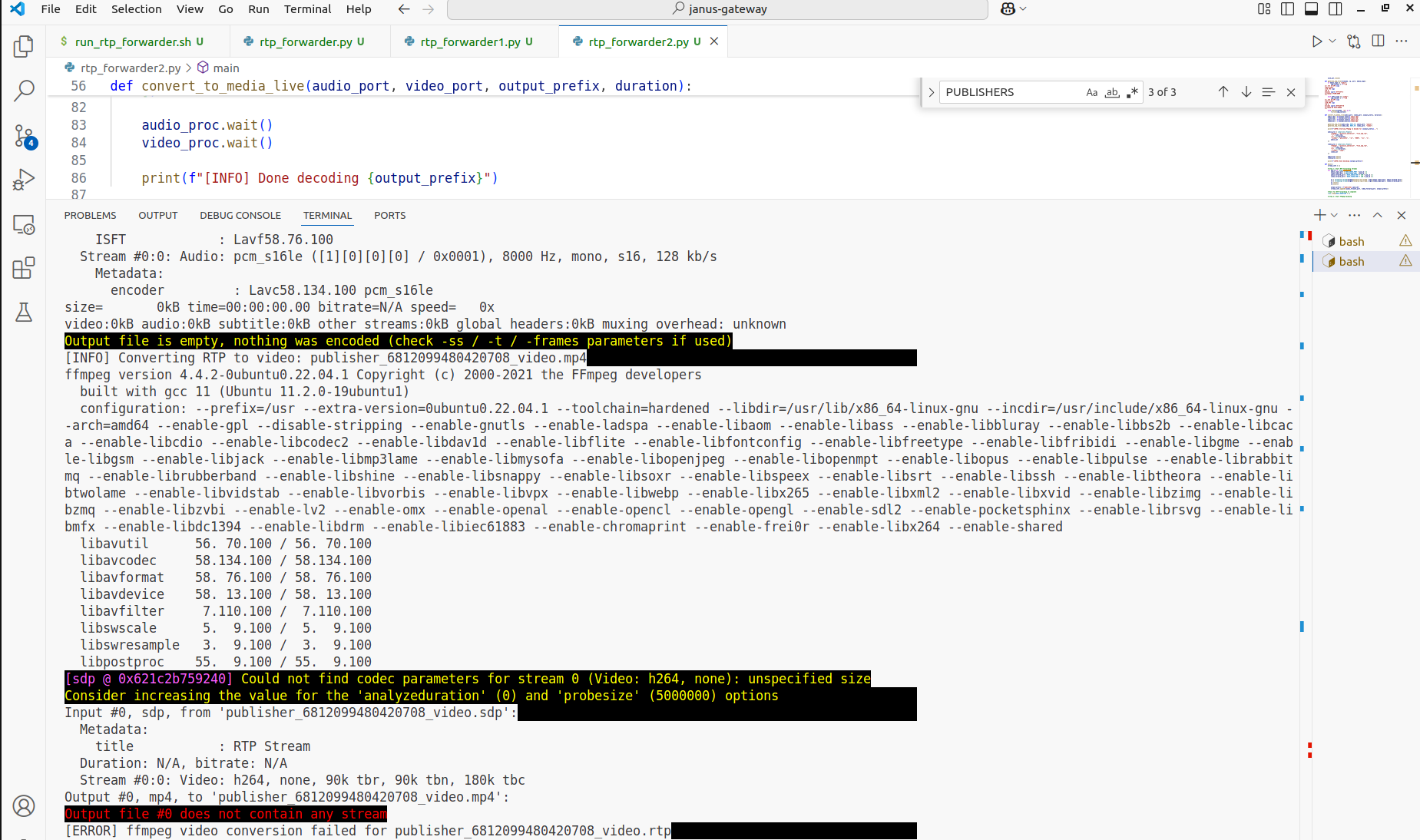Open the Testing flask view

pos(24,312)
